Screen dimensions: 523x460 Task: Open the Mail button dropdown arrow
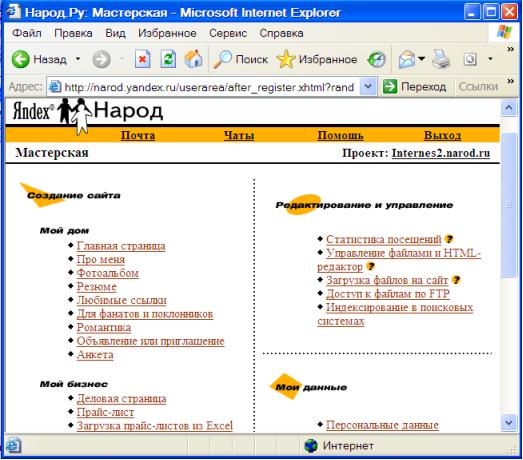[422, 59]
